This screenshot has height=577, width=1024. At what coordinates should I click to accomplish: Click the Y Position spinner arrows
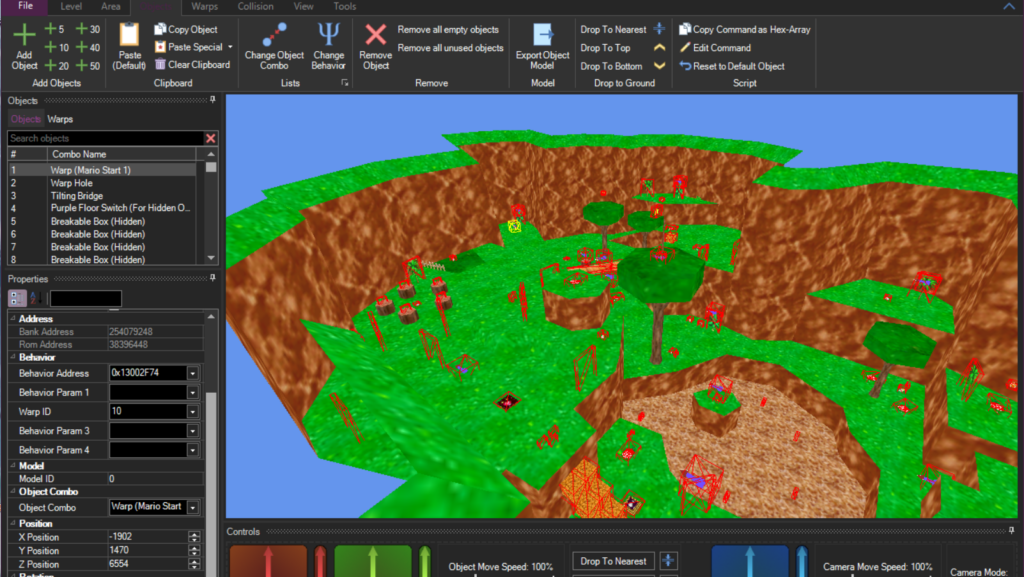[x=194, y=550]
